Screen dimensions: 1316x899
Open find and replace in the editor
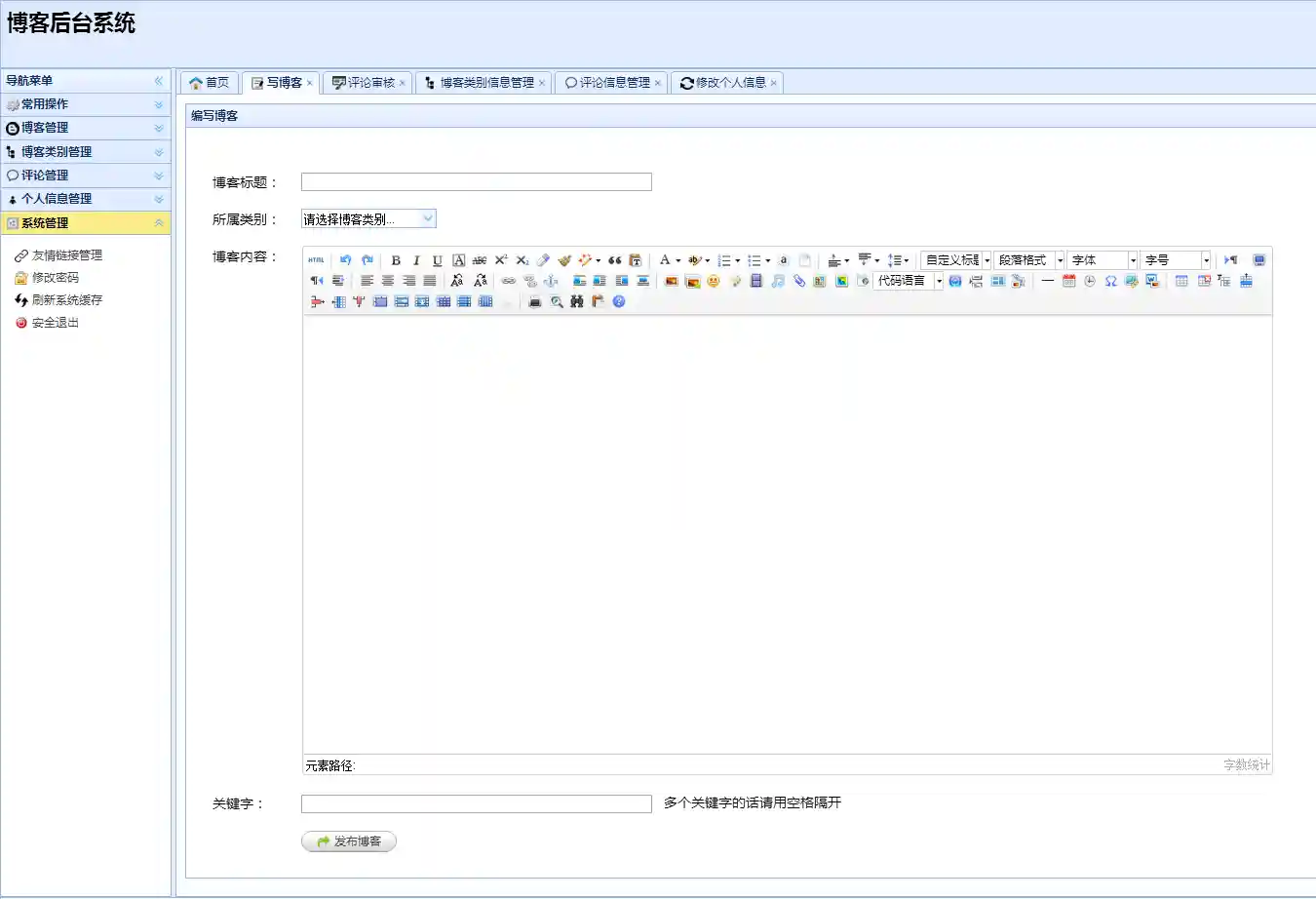(x=576, y=303)
